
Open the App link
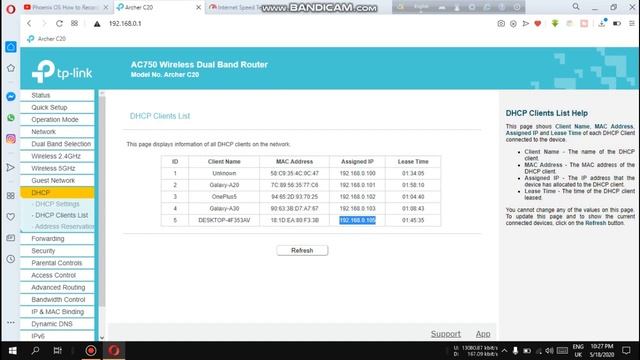click(483, 334)
